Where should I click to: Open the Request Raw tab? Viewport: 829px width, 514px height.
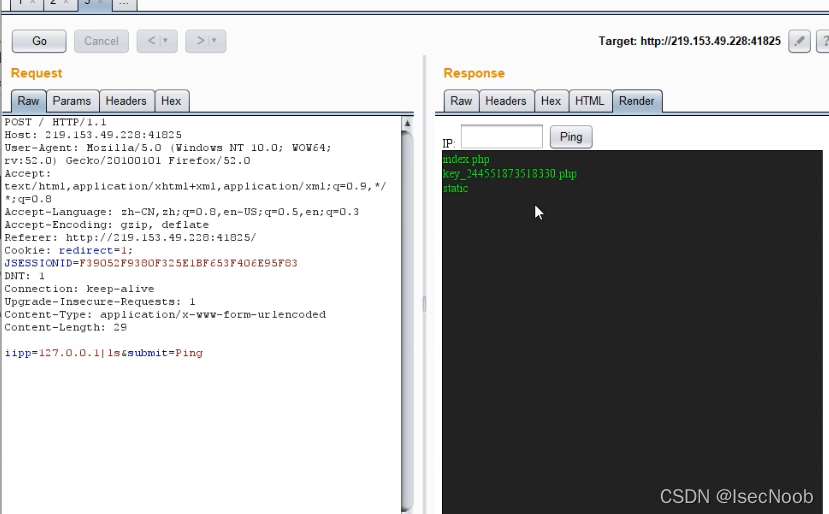(28, 101)
